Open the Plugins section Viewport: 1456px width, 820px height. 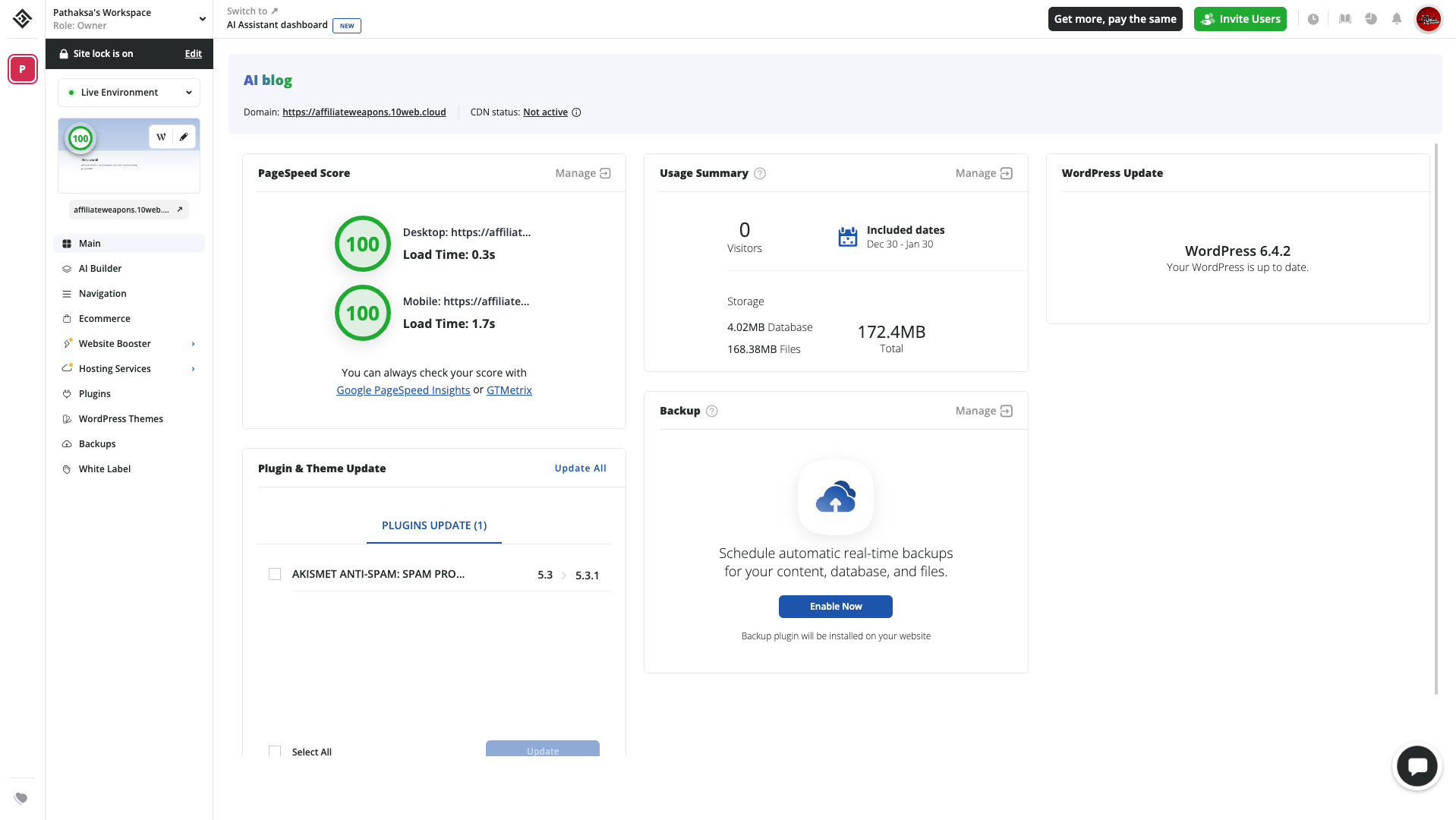coord(94,393)
